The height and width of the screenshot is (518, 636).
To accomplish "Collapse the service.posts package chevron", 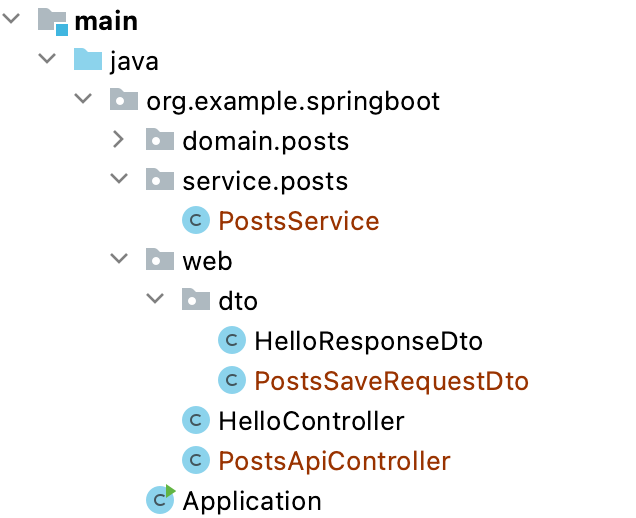I will click(x=119, y=178).
